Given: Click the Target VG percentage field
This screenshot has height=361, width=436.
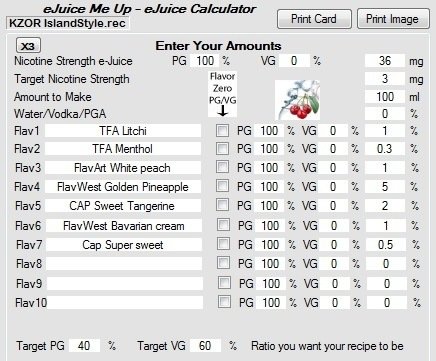Looking at the screenshot, I should (x=205, y=345).
